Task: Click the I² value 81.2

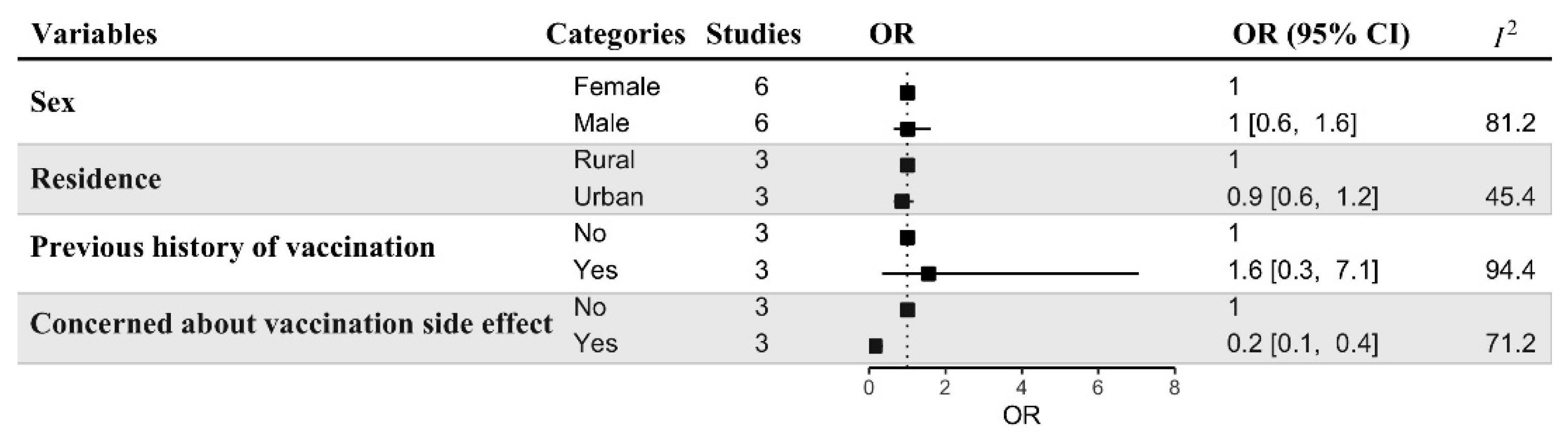Action: 1510,124
